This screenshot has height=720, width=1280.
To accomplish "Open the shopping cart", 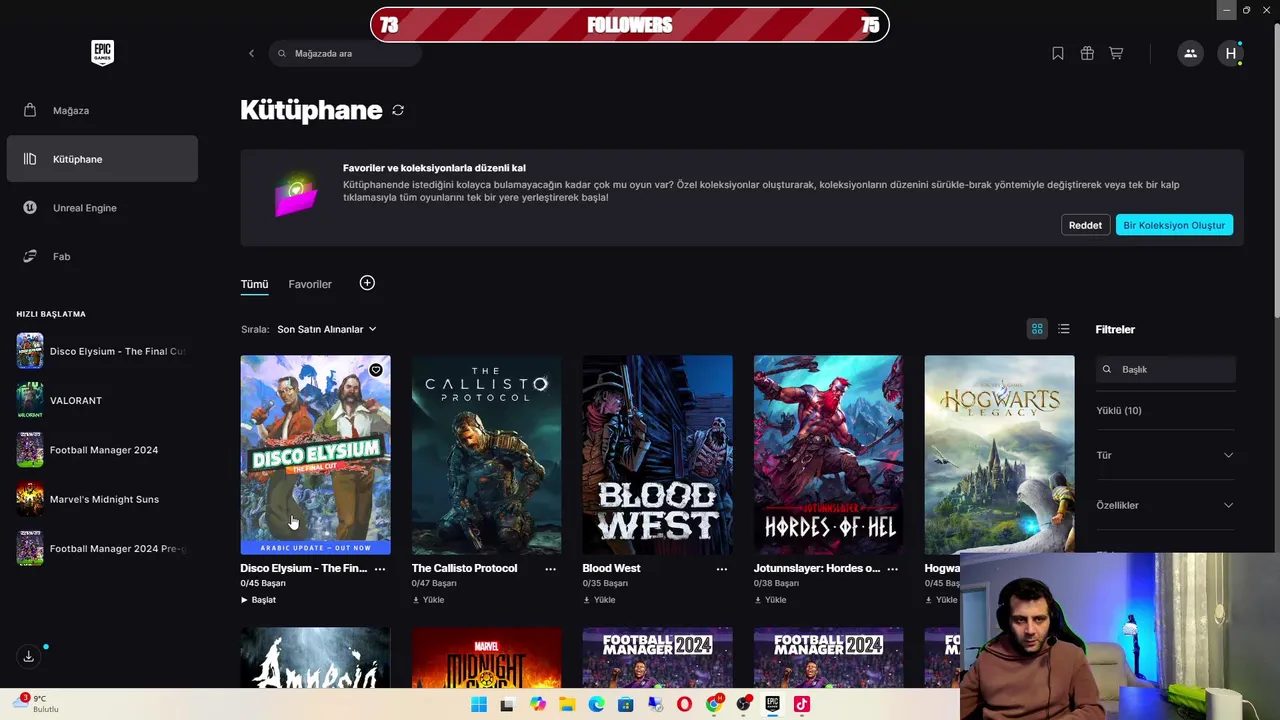I will click(1116, 53).
